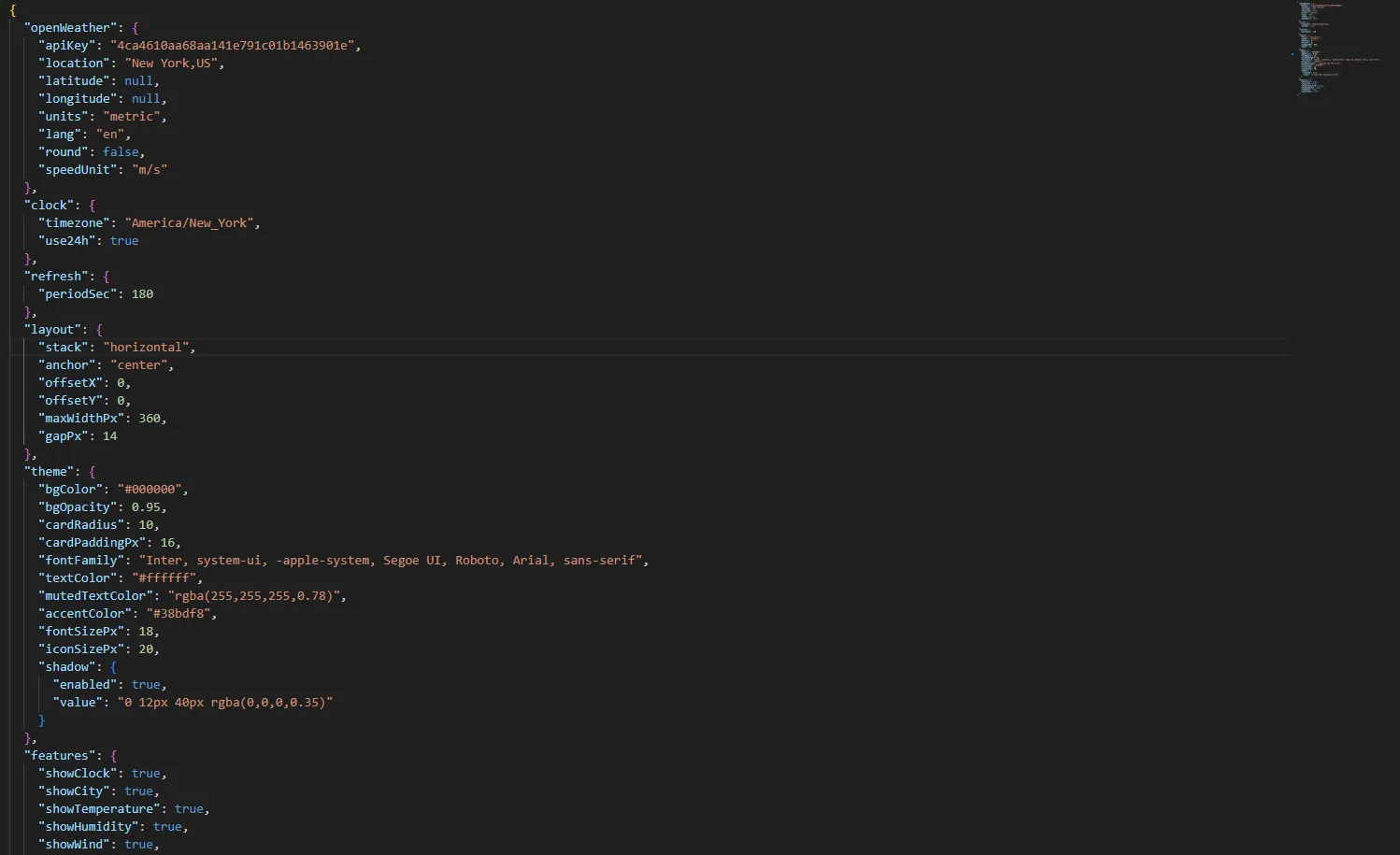
Task: Click the false value of round
Action: [x=121, y=151]
